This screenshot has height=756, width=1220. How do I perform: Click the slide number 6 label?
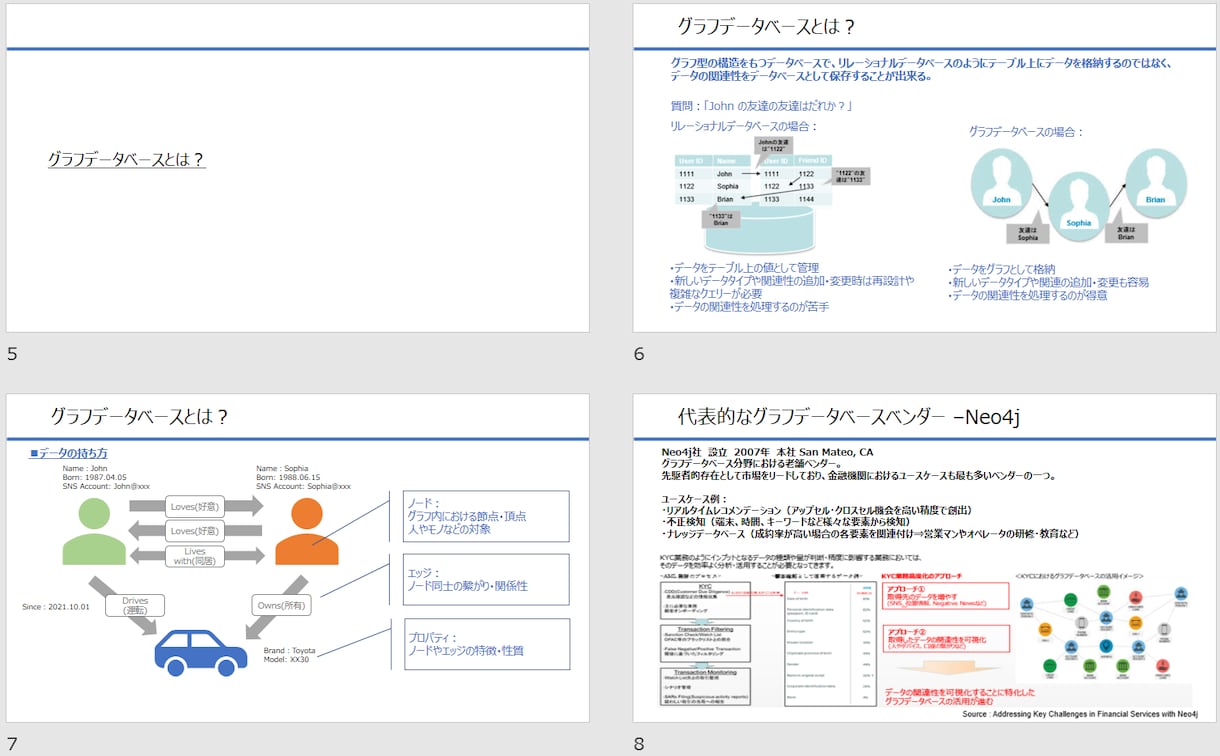click(639, 354)
